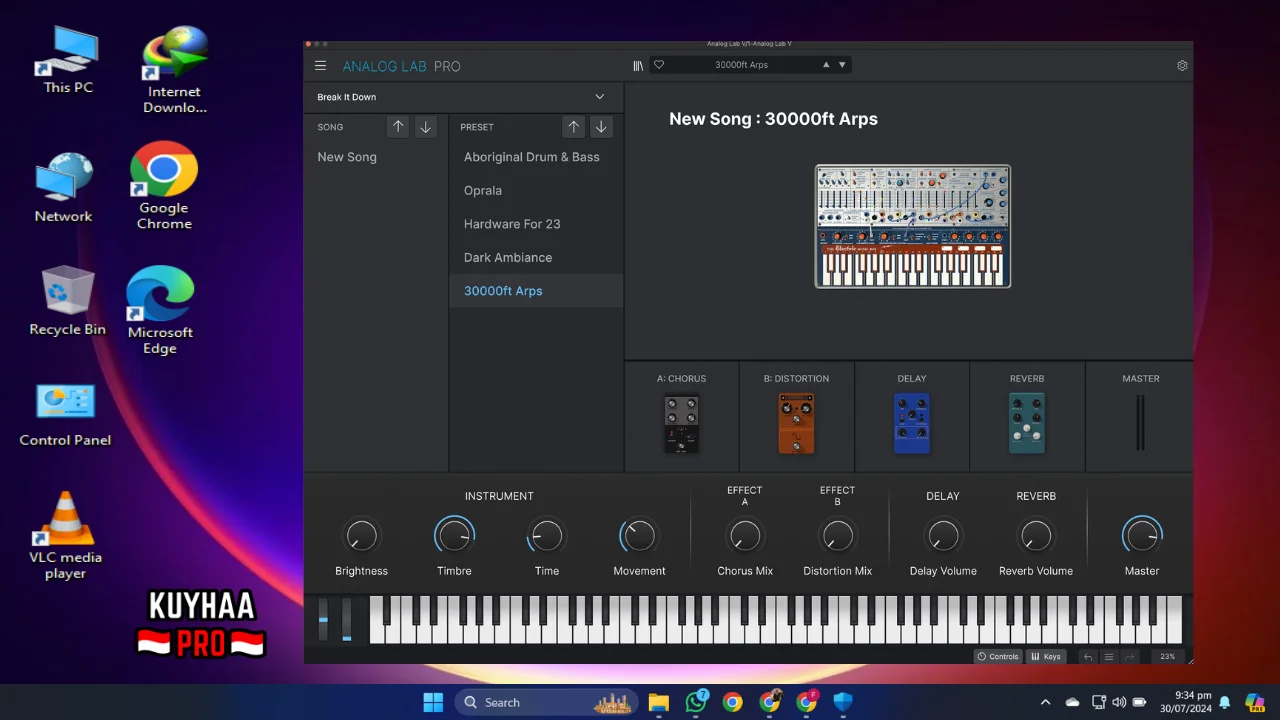Adjust the Delay Volume knob
Screen dimensions: 1280x720
[x=943, y=536]
